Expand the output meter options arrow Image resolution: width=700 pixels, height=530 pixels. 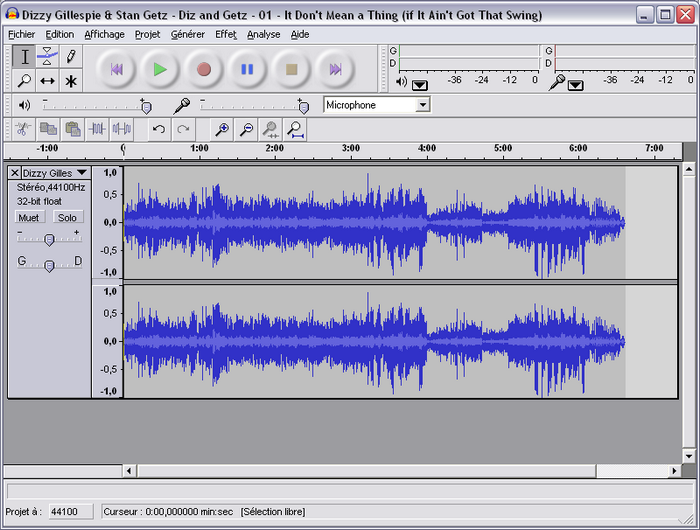tap(420, 85)
